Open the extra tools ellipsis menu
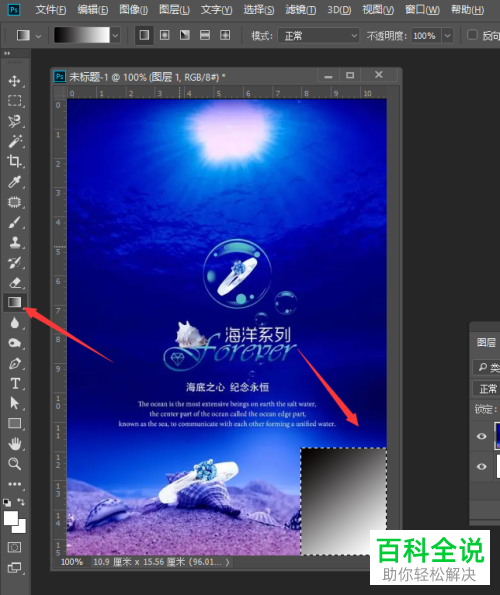This screenshot has height=595, width=500. 14,484
